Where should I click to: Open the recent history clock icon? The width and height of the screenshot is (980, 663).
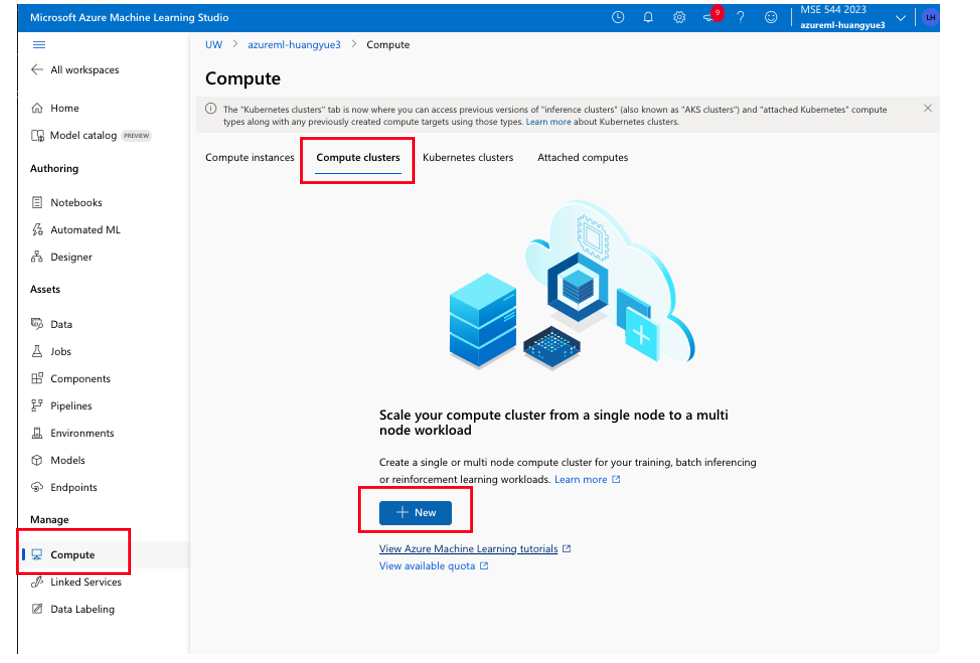(618, 17)
